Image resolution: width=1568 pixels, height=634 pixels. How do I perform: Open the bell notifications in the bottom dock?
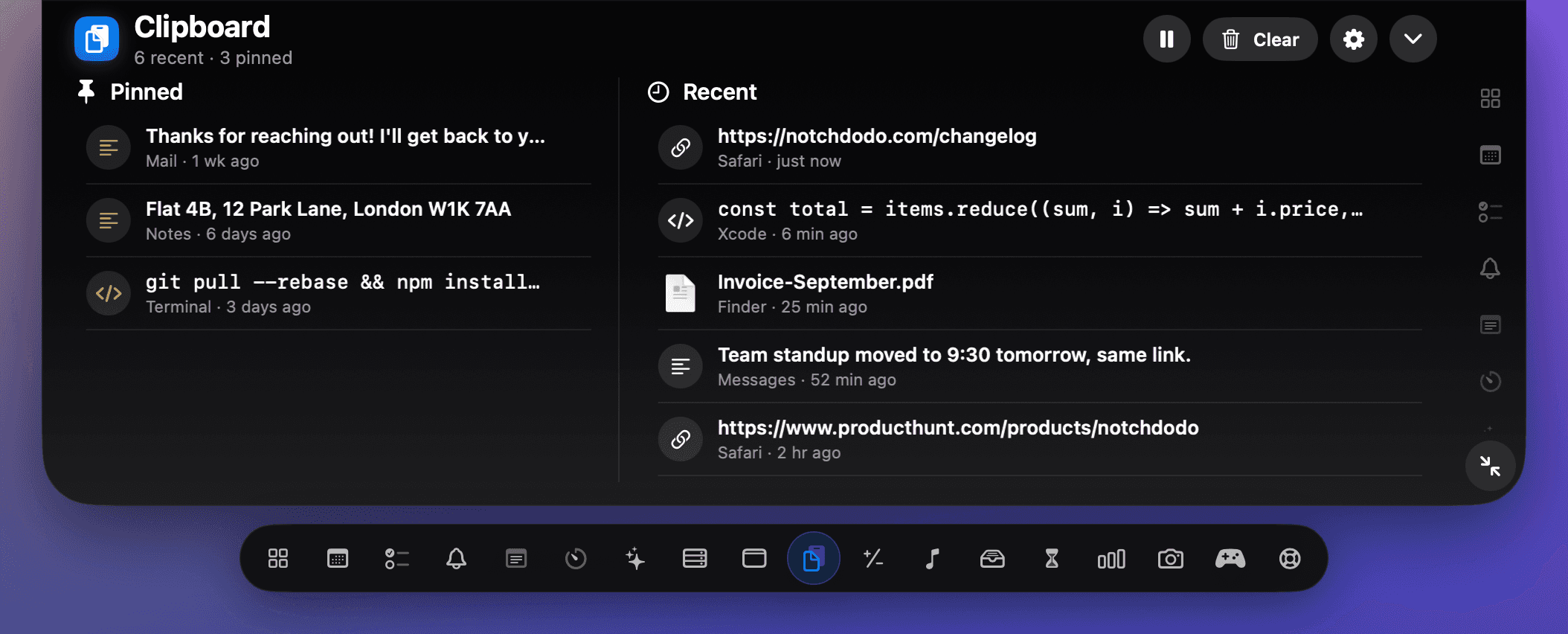click(x=457, y=558)
